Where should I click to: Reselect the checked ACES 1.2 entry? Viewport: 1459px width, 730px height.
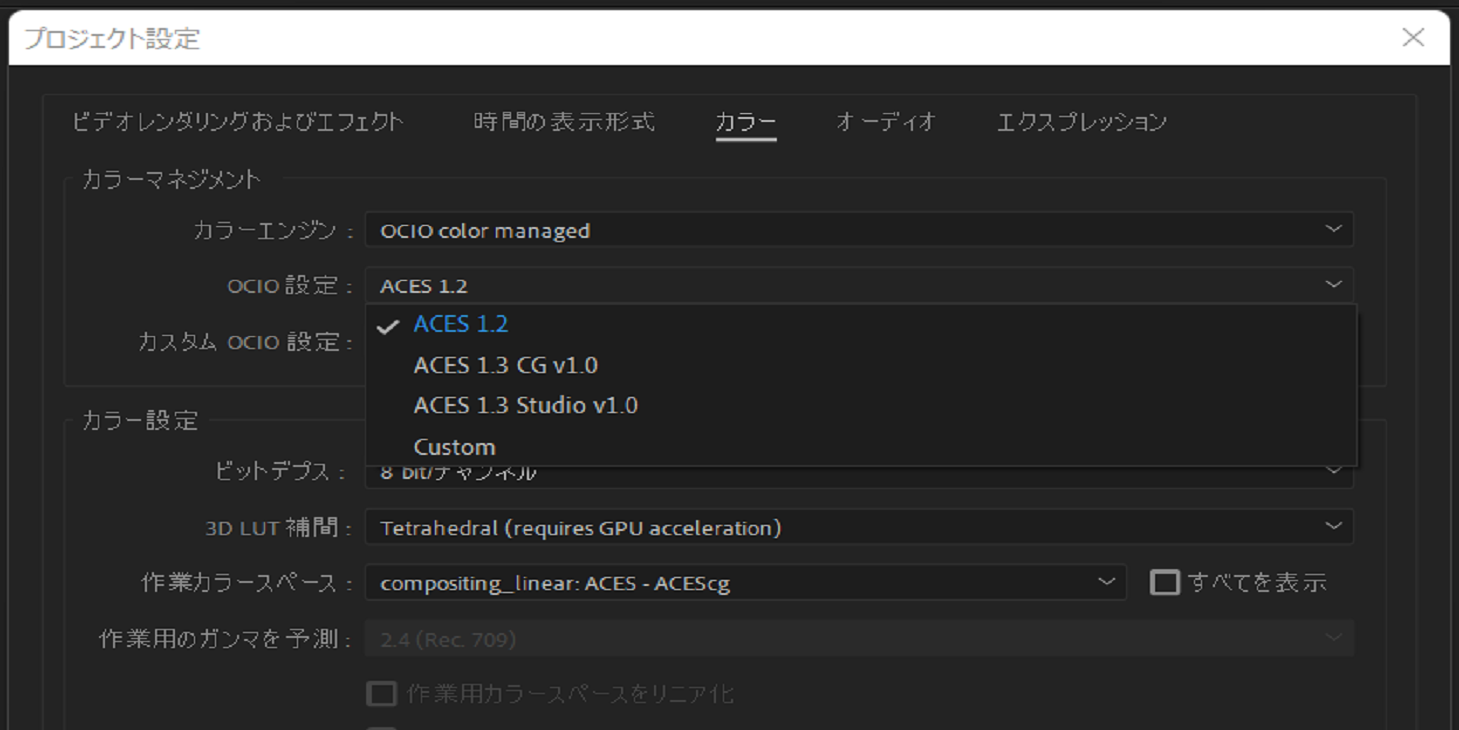point(461,323)
